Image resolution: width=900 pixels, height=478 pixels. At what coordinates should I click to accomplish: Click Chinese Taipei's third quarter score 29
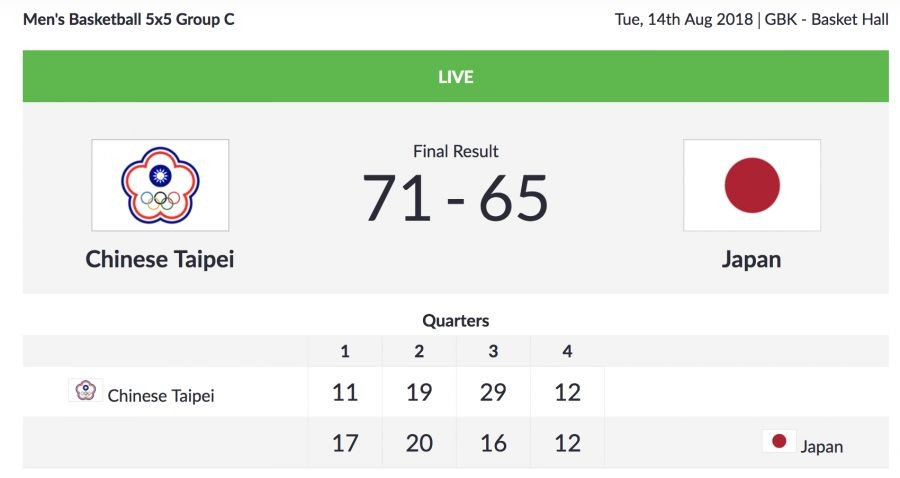tap(493, 393)
